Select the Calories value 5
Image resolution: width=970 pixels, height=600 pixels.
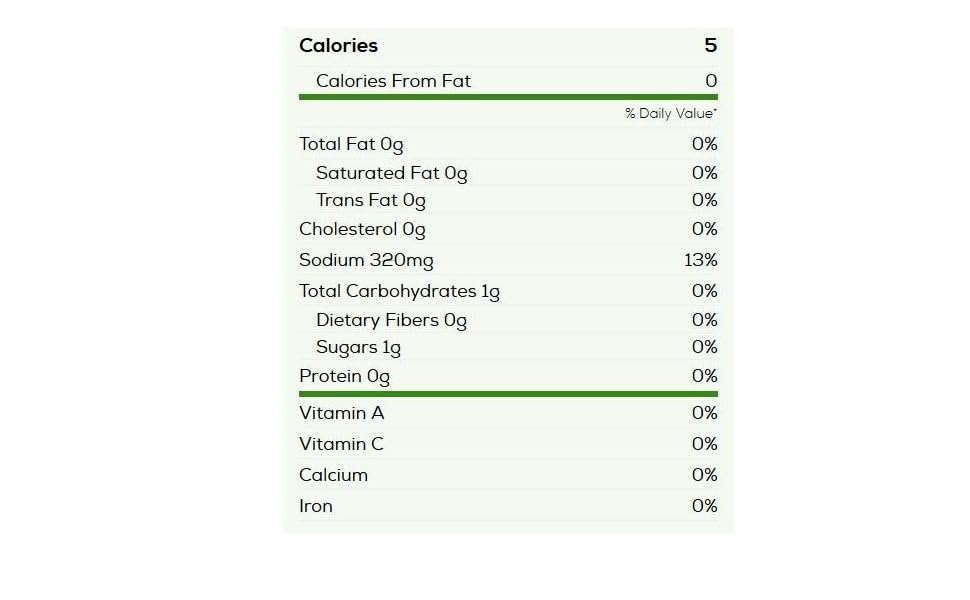click(711, 45)
